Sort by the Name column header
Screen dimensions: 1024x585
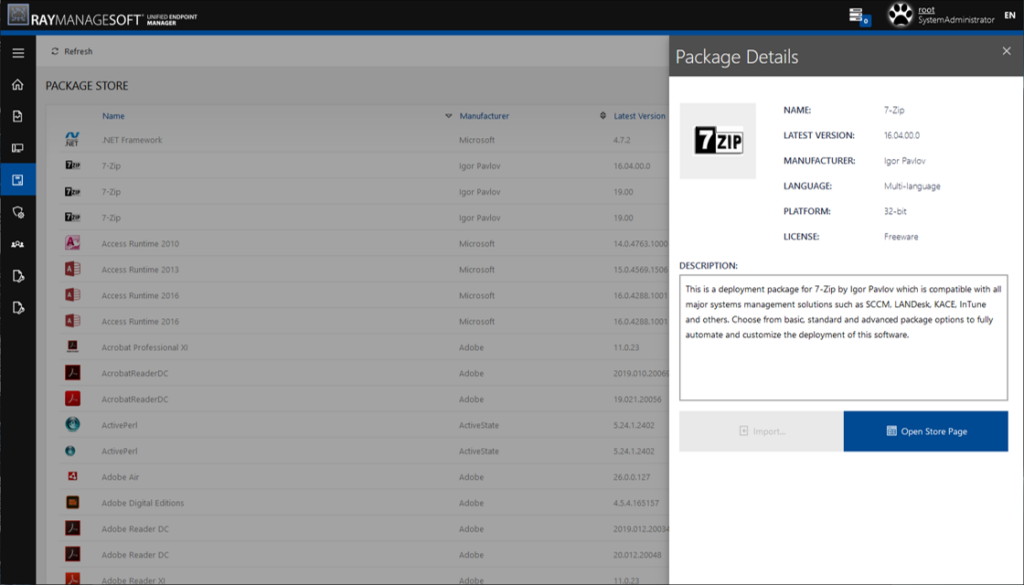pos(113,116)
